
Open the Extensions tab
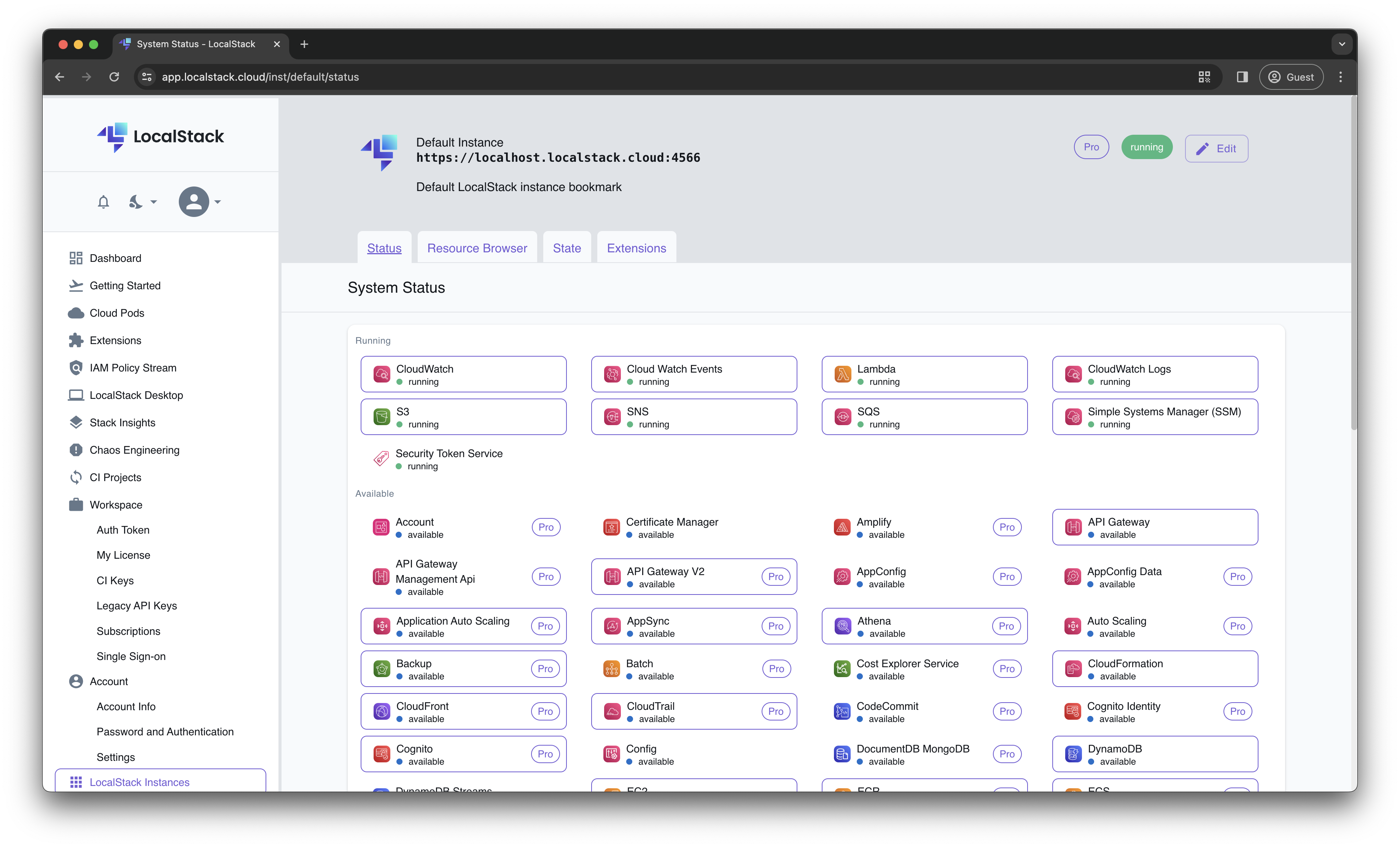636,247
